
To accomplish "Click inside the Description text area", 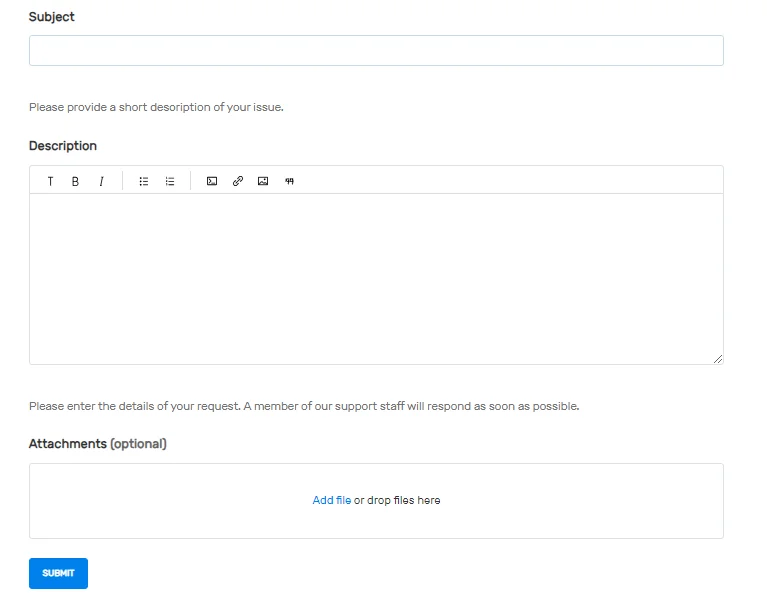I will pos(376,279).
